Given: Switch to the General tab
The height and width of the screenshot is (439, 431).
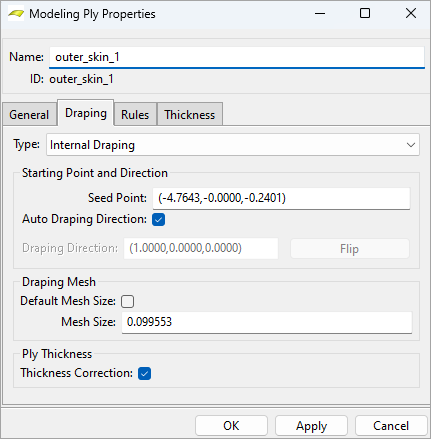Looking at the screenshot, I should click(29, 115).
